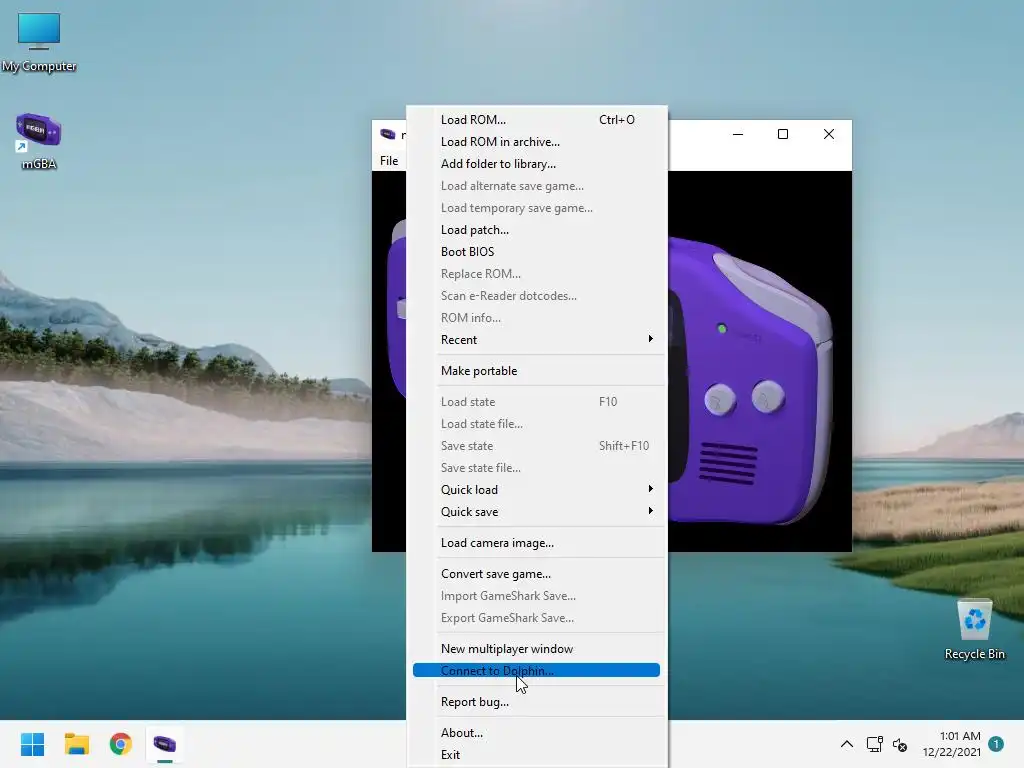Select Convert save game...
This screenshot has width=1024, height=768.
pos(537,574)
